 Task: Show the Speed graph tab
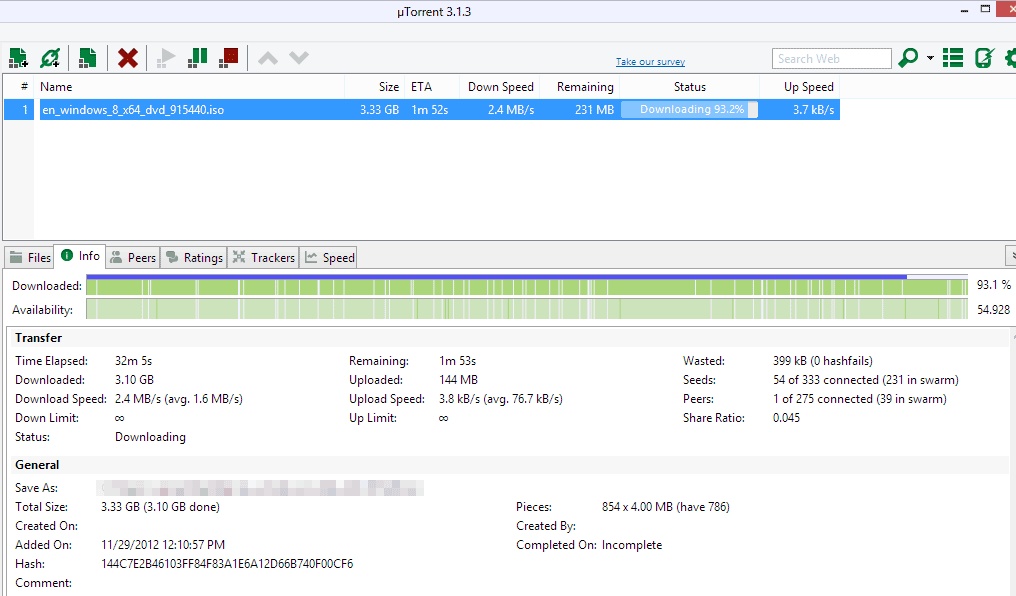330,258
